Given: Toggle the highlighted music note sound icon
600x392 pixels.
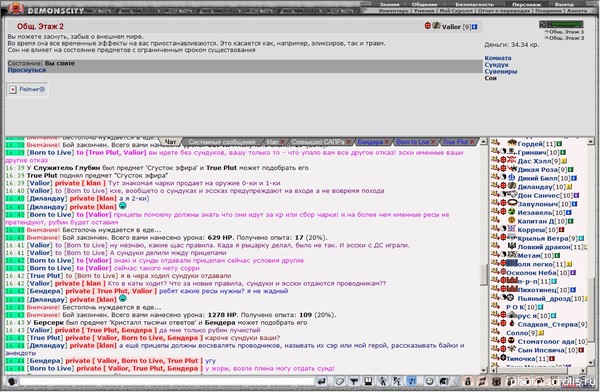Looking at the screenshot, I should 411,381.
